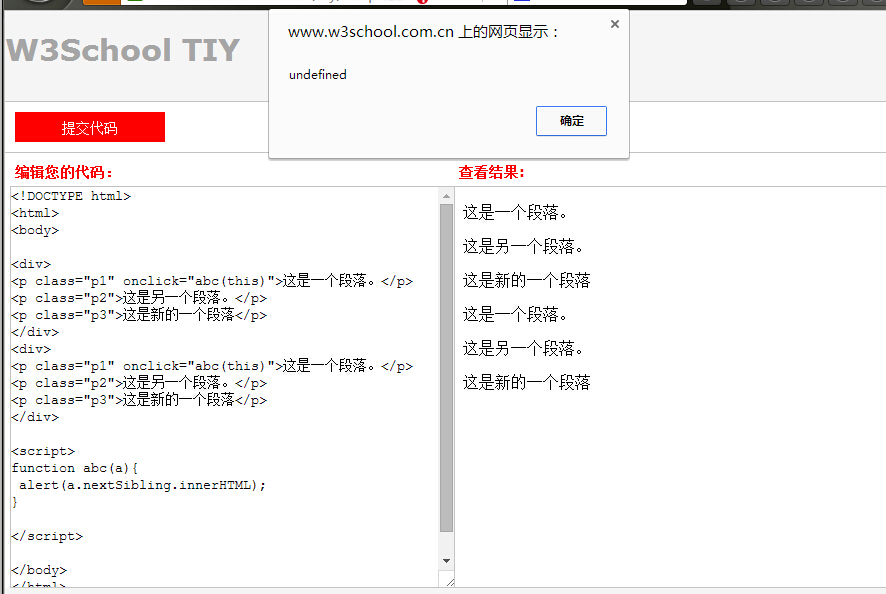Click the second 这是一个段落。 in results
Screen dimensions: 886x594
click(515, 314)
